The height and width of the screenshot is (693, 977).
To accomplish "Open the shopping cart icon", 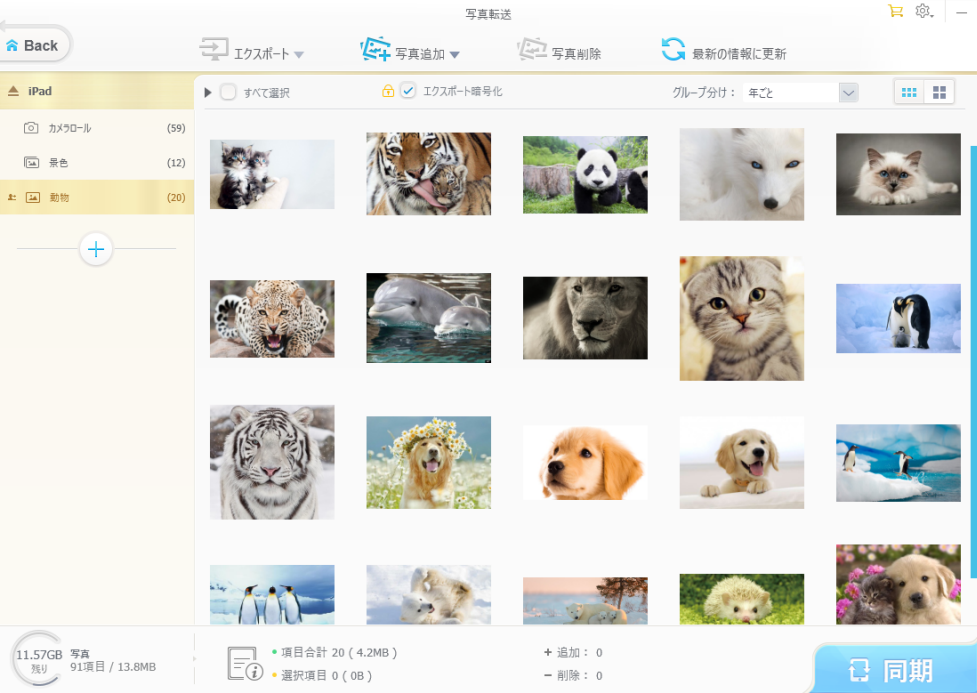I will (x=895, y=11).
